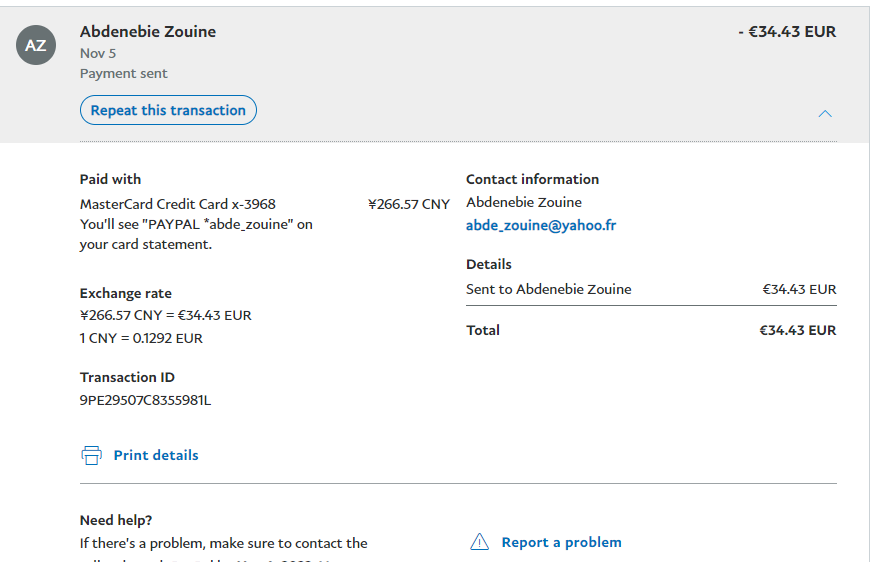Collapse the transaction details chevron
Screen dimensions: 878x562
click(x=825, y=113)
